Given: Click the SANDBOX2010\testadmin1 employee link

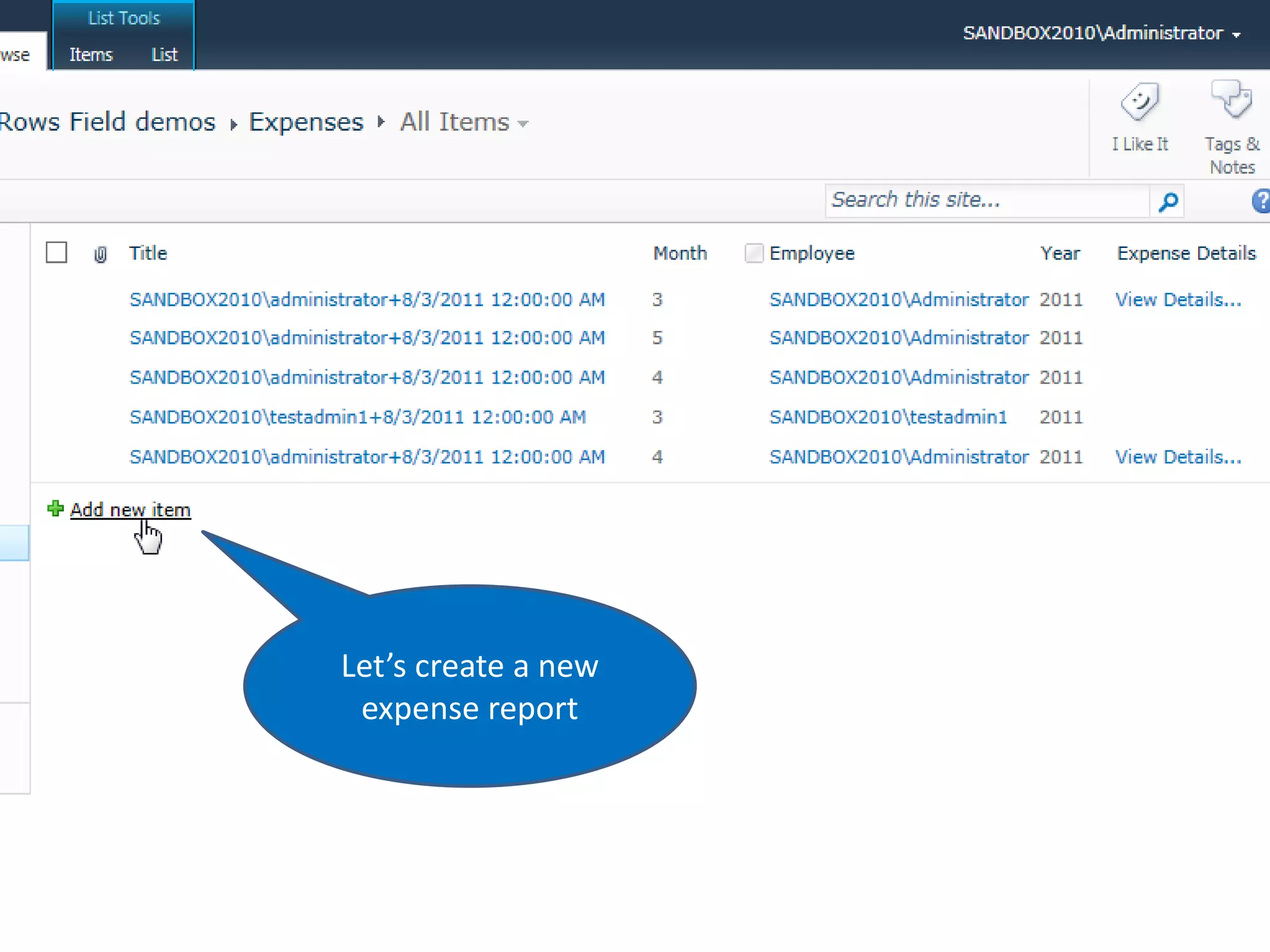Looking at the screenshot, I should 888,417.
